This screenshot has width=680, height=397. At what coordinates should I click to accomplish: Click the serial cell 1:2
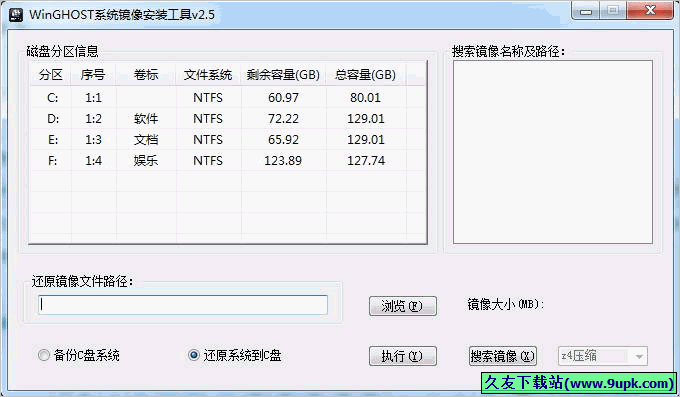(x=93, y=118)
